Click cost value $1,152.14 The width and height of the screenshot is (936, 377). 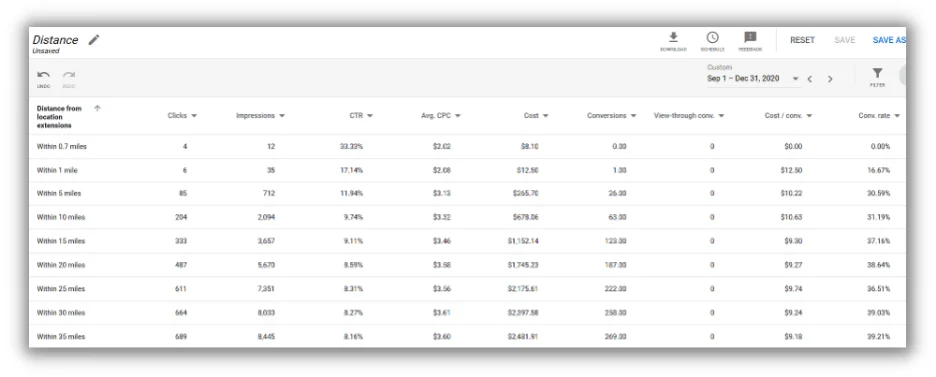[524, 242]
